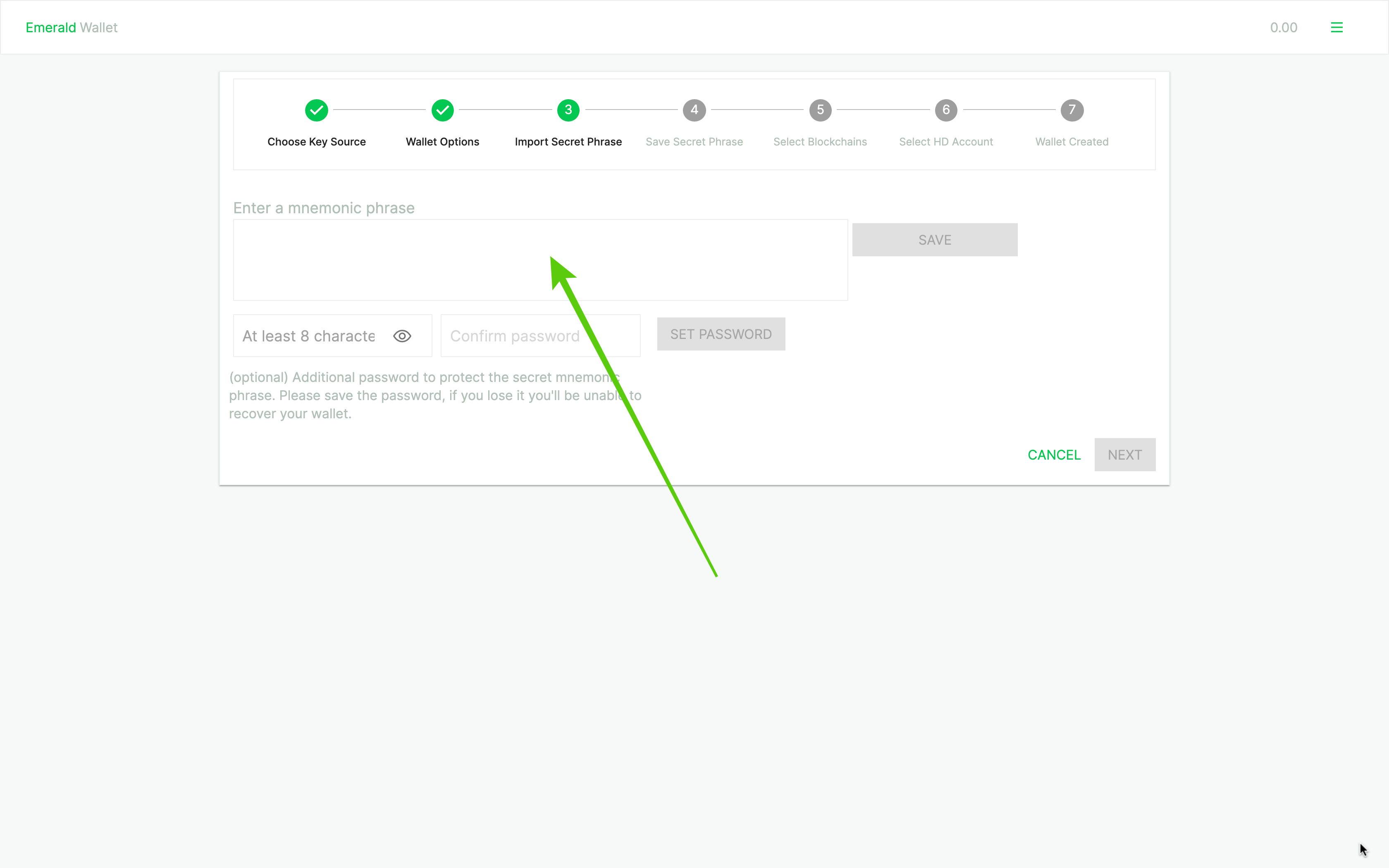
Task: Click the Emerald Wallet logo text
Action: click(x=71, y=28)
